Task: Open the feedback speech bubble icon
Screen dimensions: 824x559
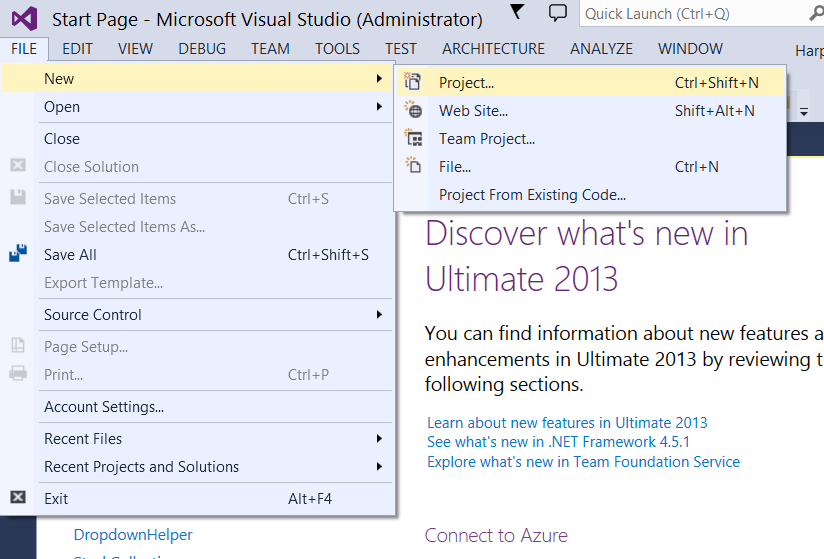Action: pyautogui.click(x=558, y=13)
